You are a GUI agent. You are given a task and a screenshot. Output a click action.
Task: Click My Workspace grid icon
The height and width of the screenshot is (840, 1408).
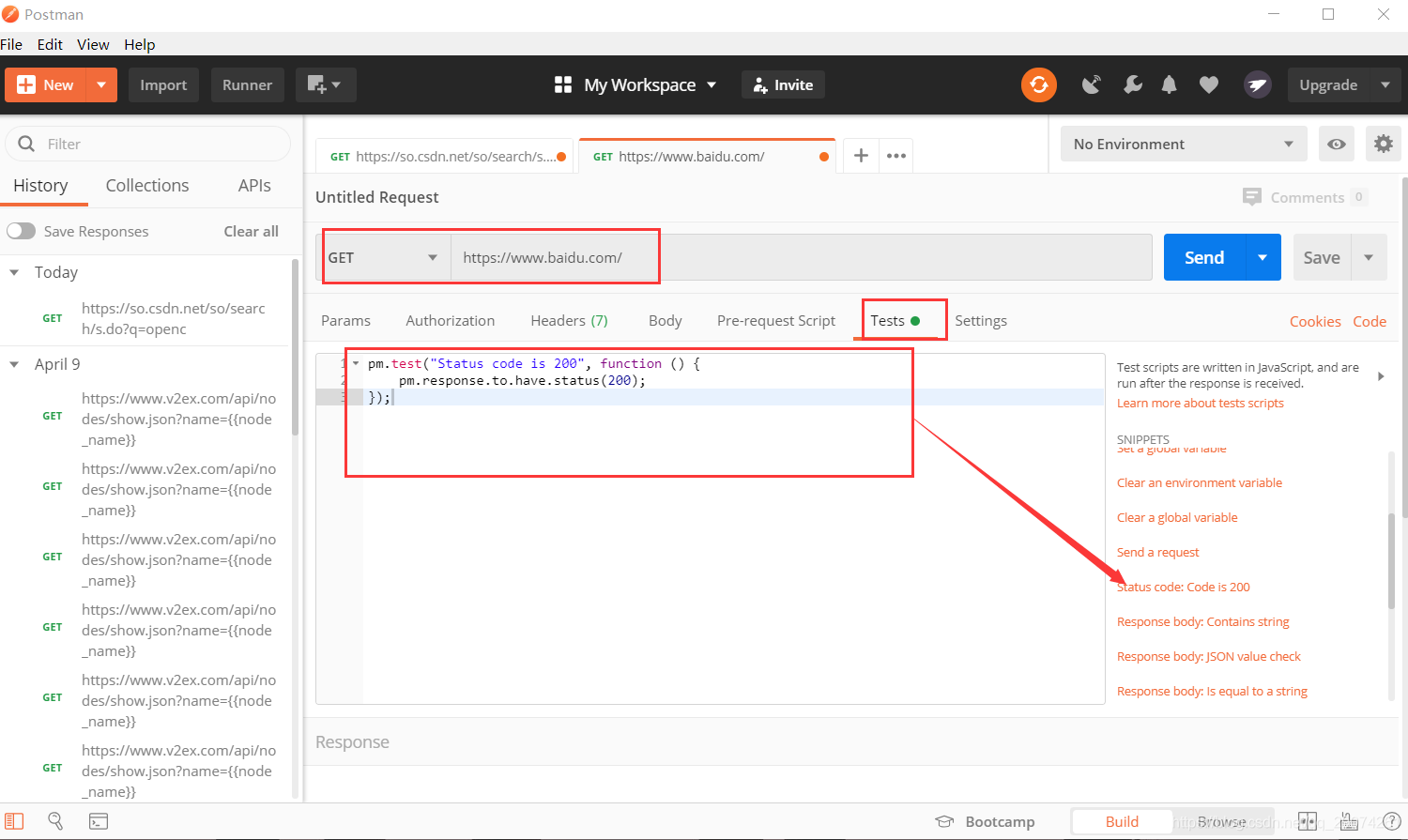click(563, 84)
